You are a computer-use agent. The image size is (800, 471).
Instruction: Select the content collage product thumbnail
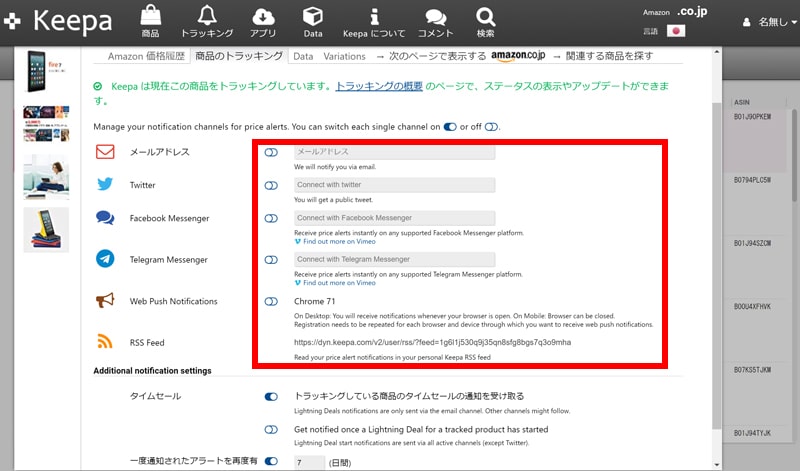(45, 123)
